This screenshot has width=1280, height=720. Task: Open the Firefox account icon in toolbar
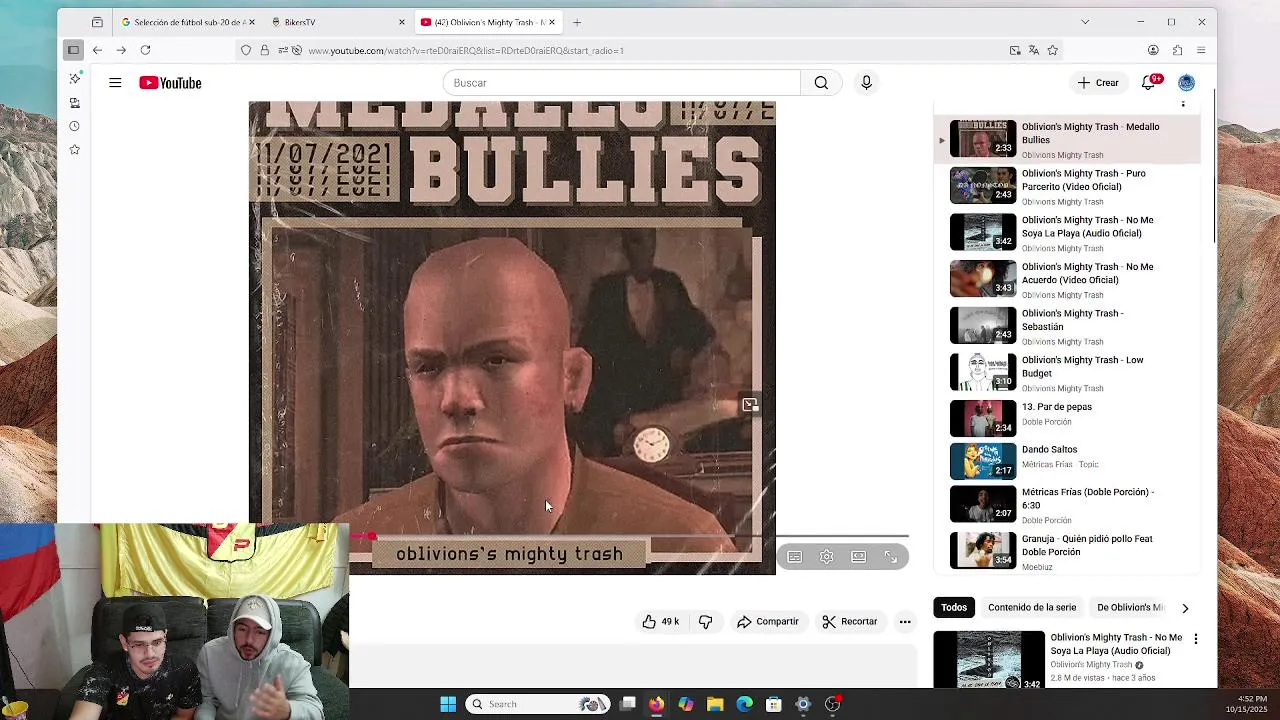coord(1153,50)
